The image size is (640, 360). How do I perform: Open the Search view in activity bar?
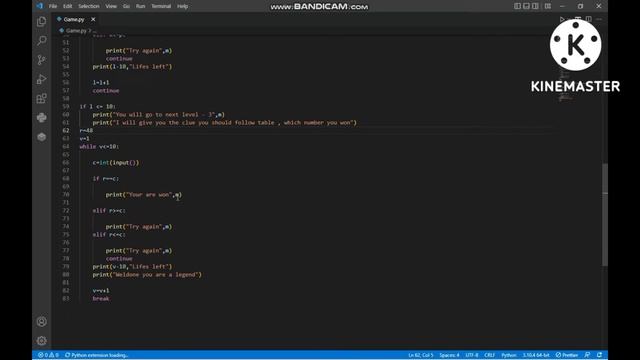click(x=42, y=40)
